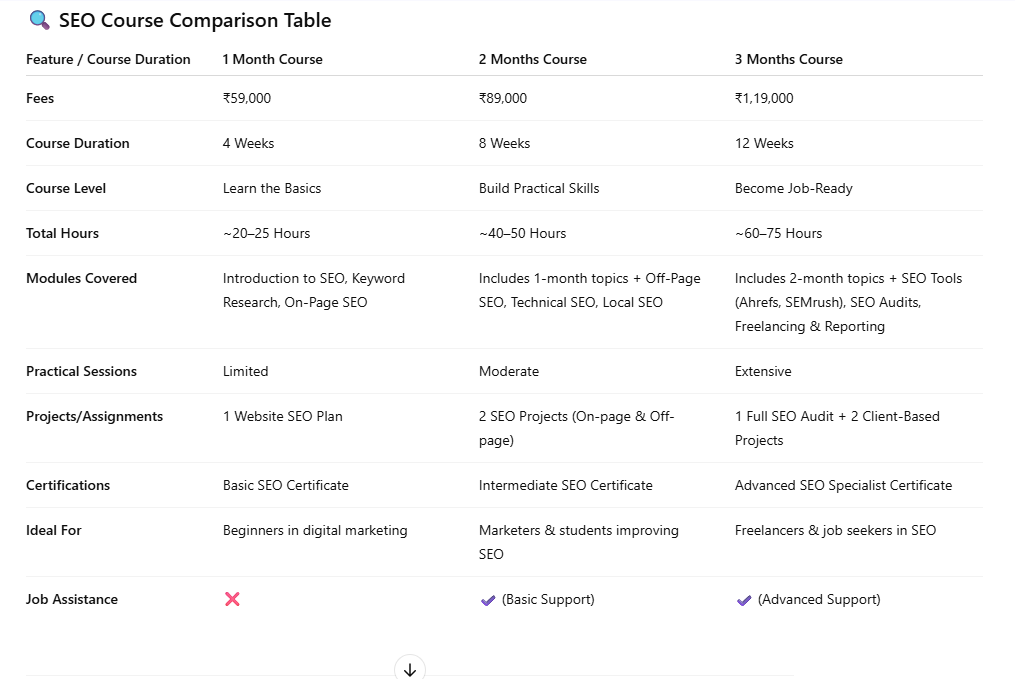
Task: Click the 1 Website SEO Plan cell
Action: [282, 416]
